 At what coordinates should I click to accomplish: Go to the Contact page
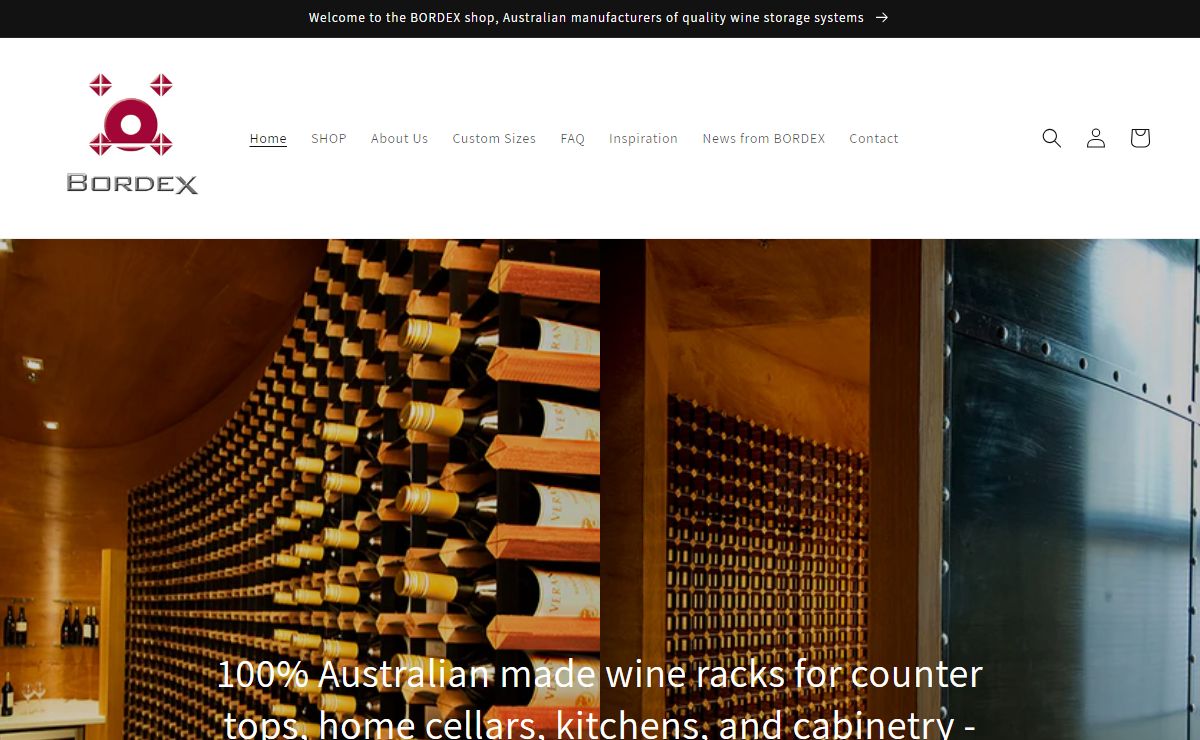coord(874,139)
